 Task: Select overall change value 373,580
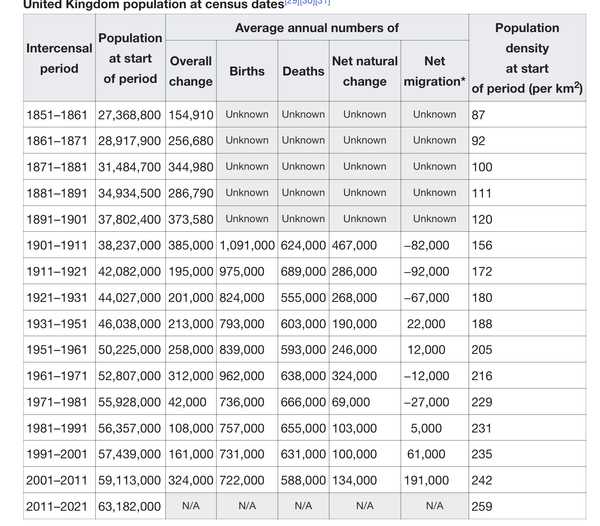pyautogui.click(x=191, y=219)
